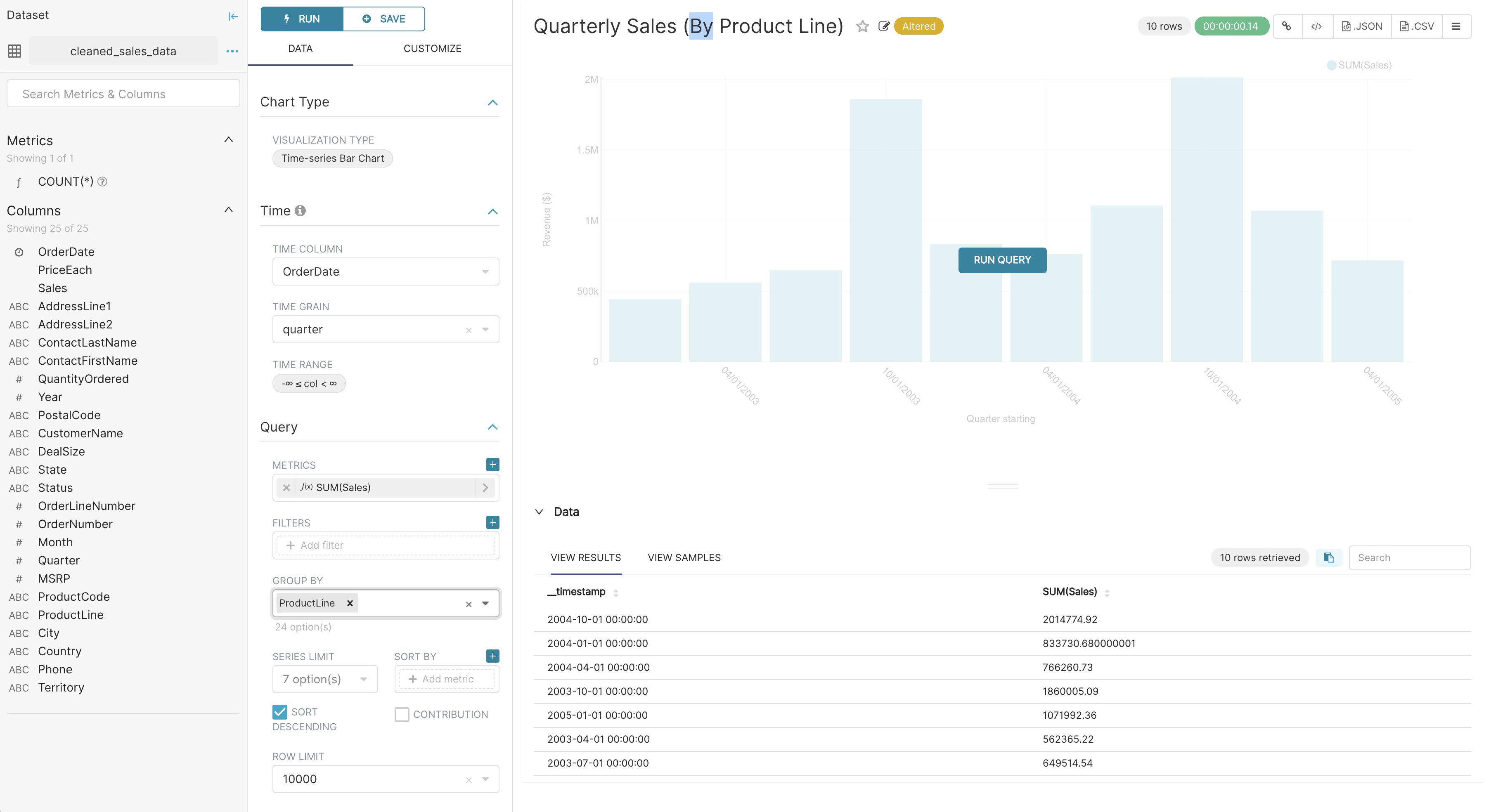Screen dimensions: 1491x812
Task: Enable the Contribution checkbox
Action: click(x=402, y=714)
